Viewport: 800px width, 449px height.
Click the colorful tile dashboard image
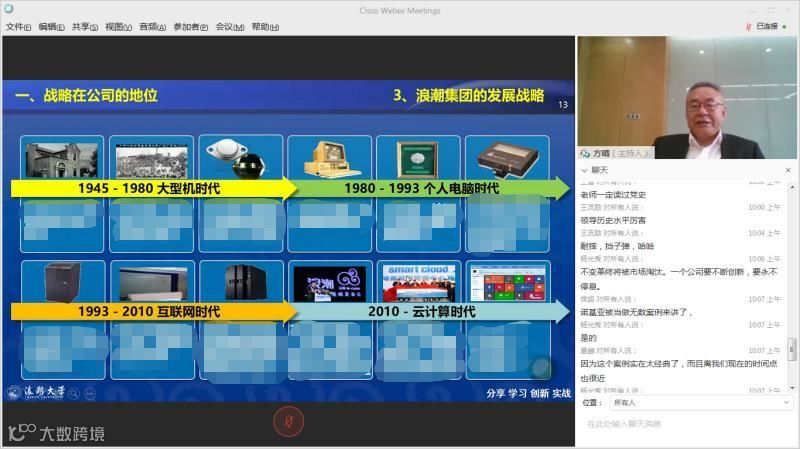pyautogui.click(x=507, y=283)
